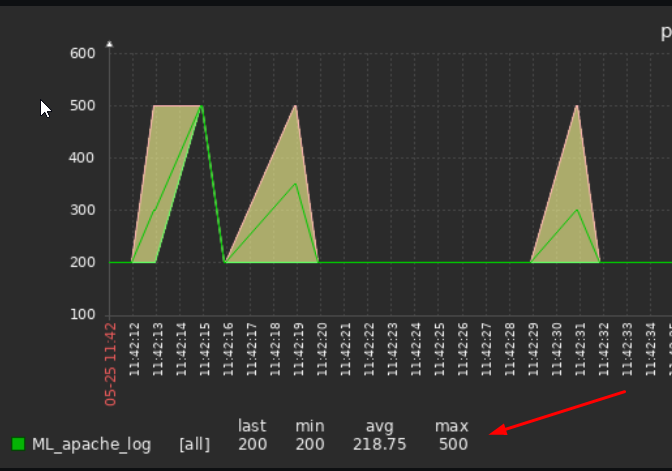Screen dimensions: 672x471
Task: Click the 'min' column header
Action: [309, 426]
